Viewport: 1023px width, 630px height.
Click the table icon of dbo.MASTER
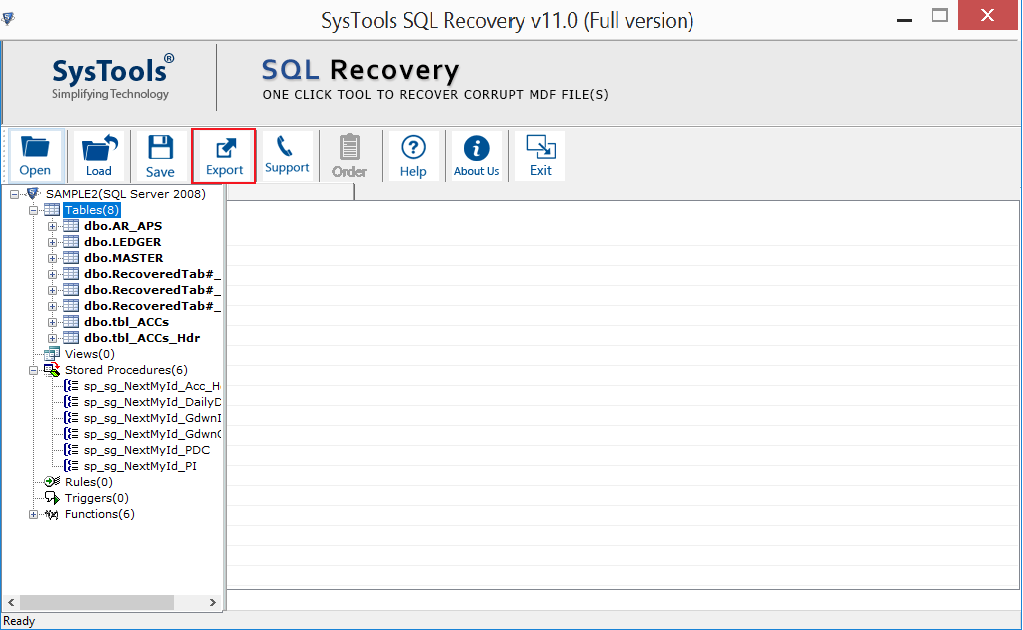[70, 258]
